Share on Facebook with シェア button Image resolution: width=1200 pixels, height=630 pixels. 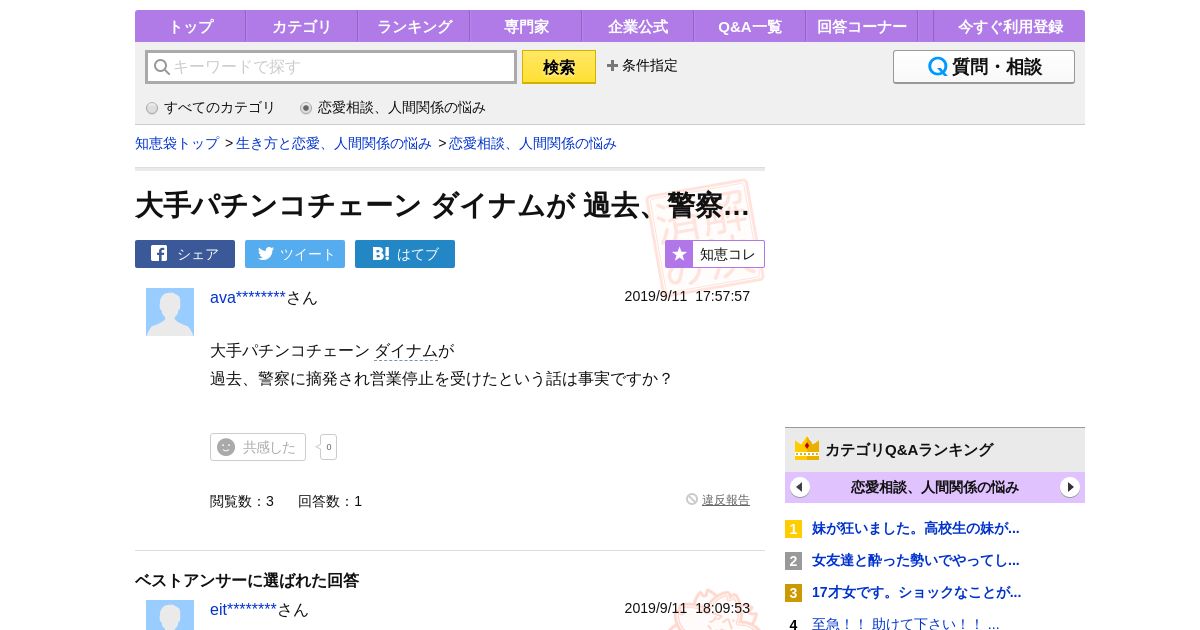(x=185, y=254)
